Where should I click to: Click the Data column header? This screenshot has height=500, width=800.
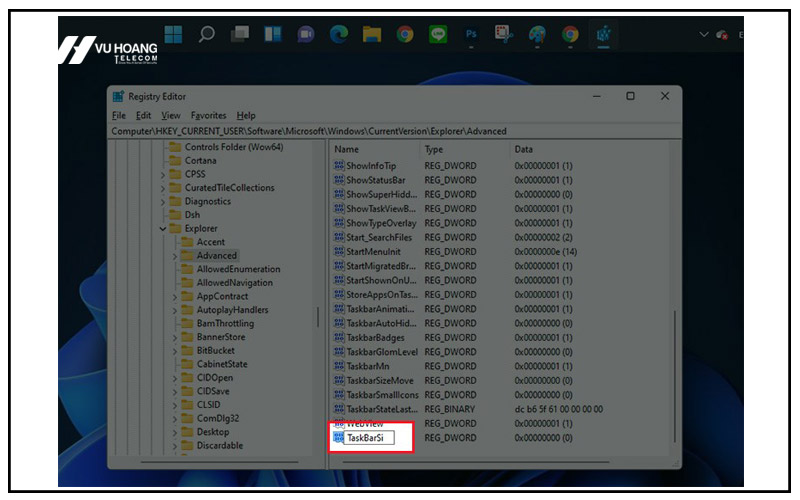(x=524, y=149)
